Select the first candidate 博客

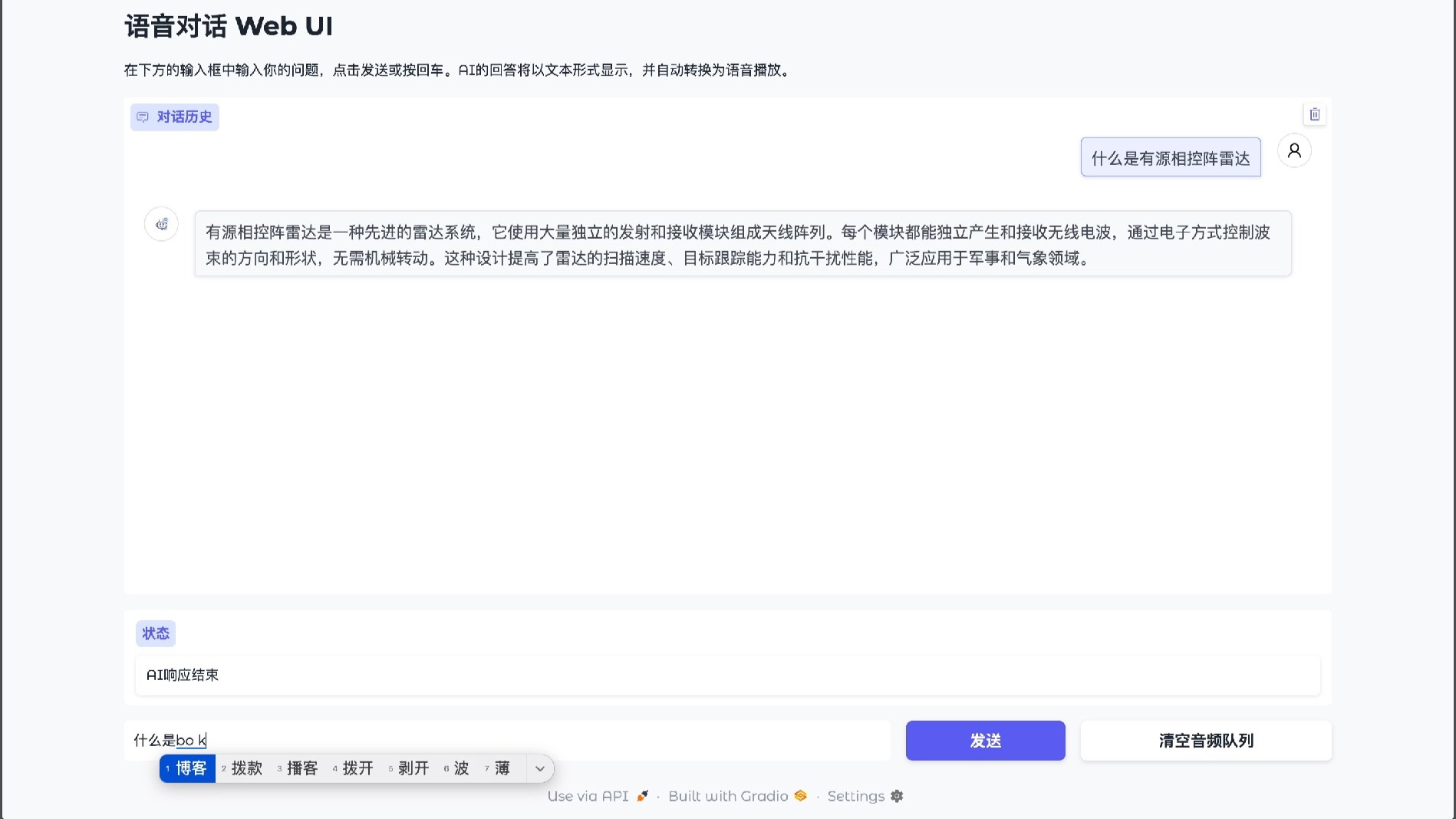pos(186,768)
